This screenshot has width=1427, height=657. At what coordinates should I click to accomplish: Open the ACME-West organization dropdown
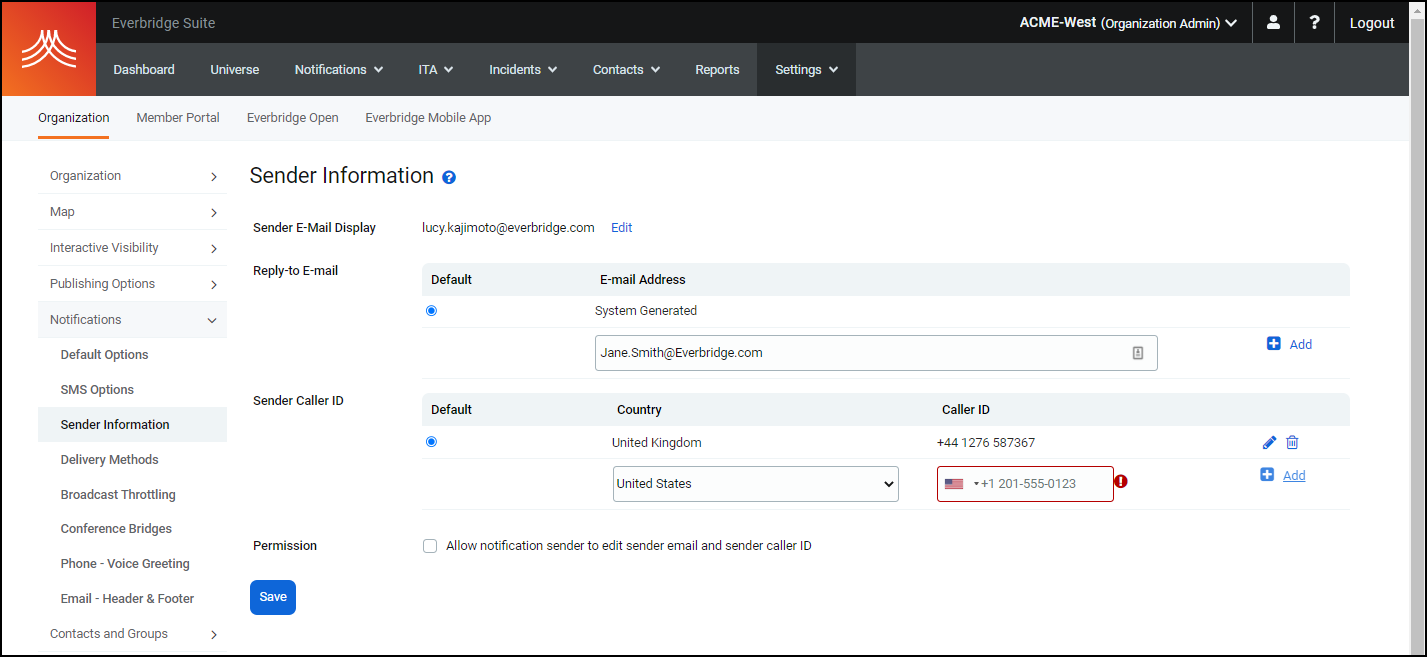coord(1128,23)
